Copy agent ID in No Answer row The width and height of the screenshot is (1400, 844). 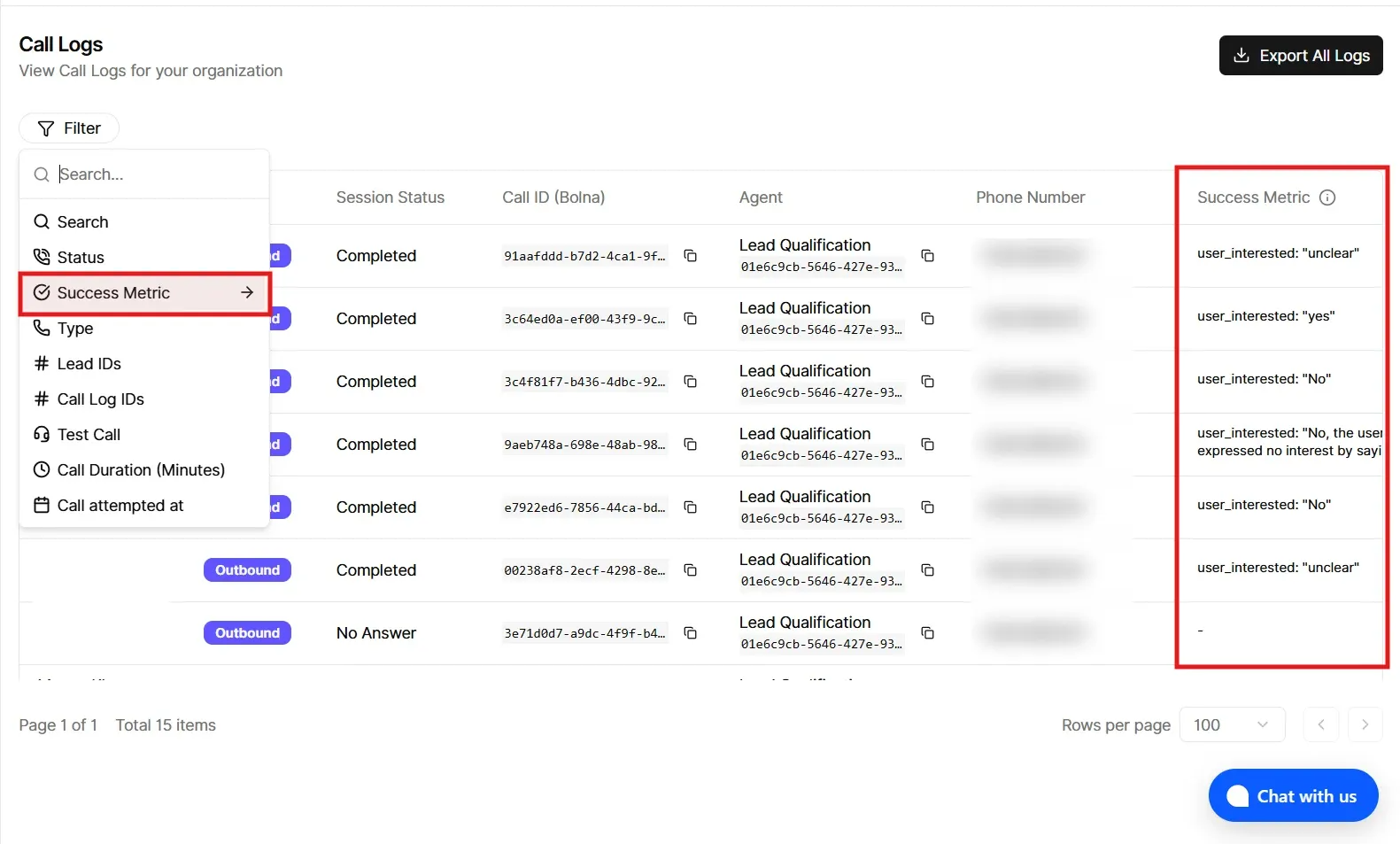pos(927,633)
